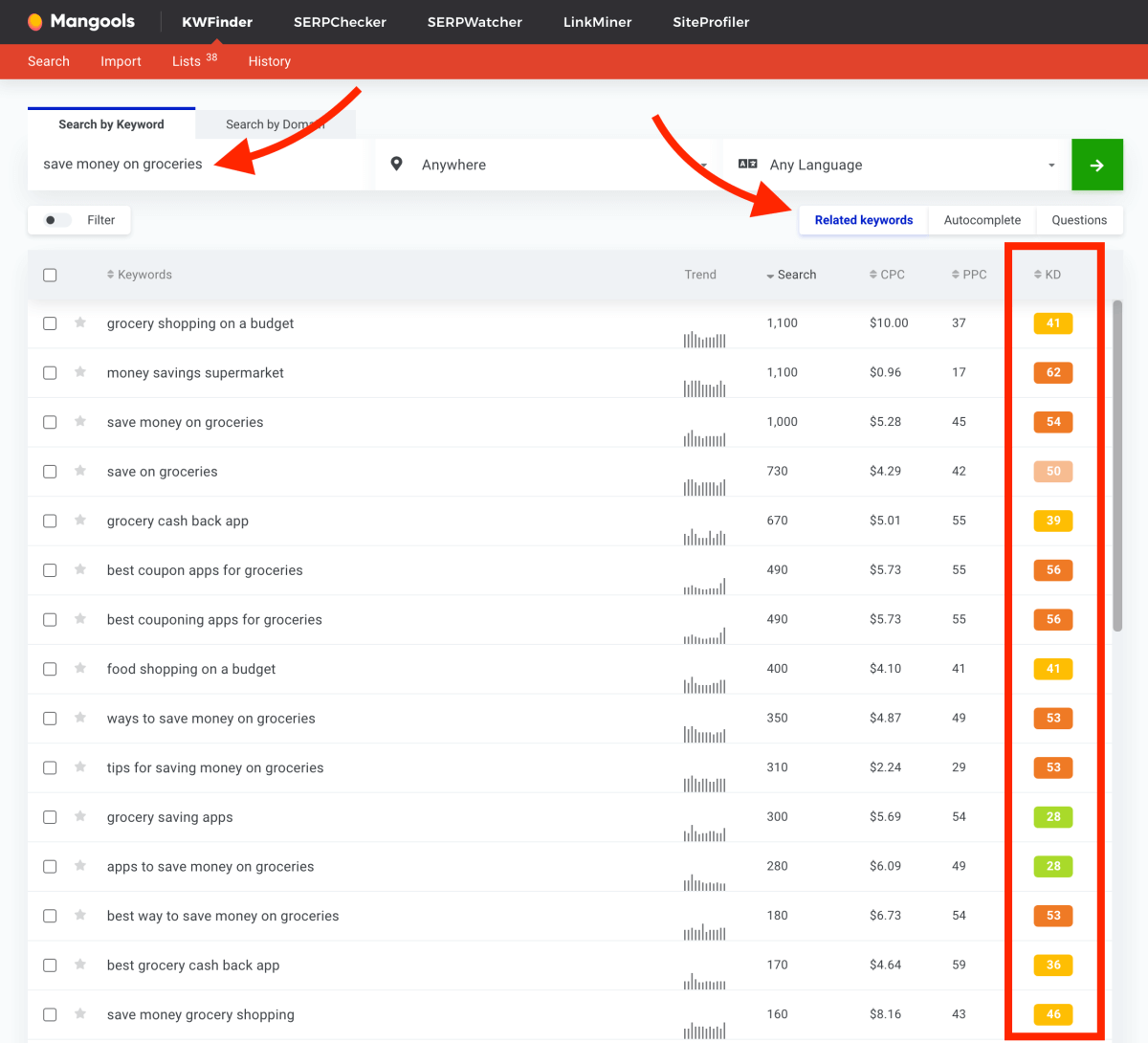1148x1043 pixels.
Task: Open SERPChecker in the top menu
Action: (340, 22)
